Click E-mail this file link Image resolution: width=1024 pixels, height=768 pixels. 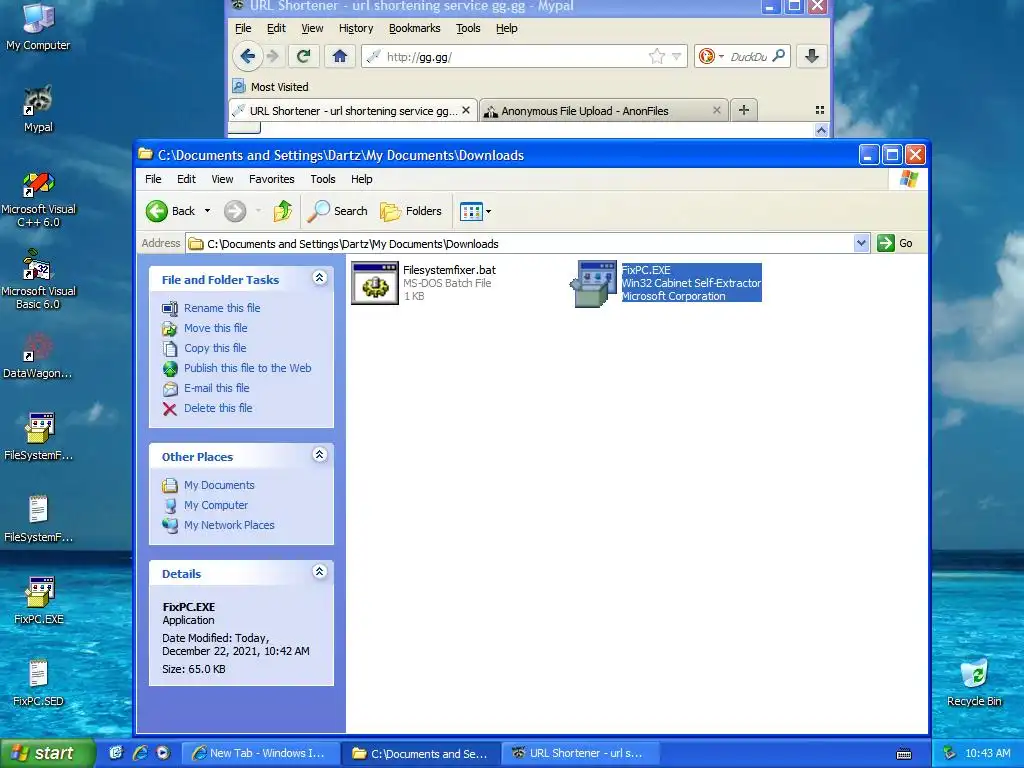point(217,388)
